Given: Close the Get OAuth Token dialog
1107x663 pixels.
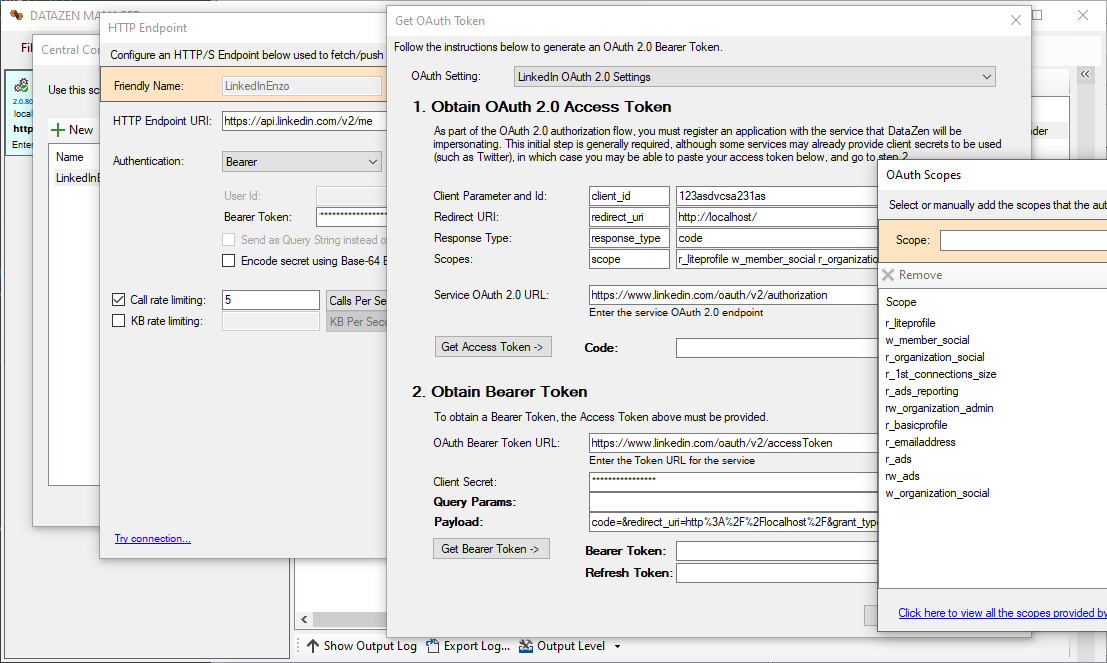Looking at the screenshot, I should pyautogui.click(x=1016, y=20).
